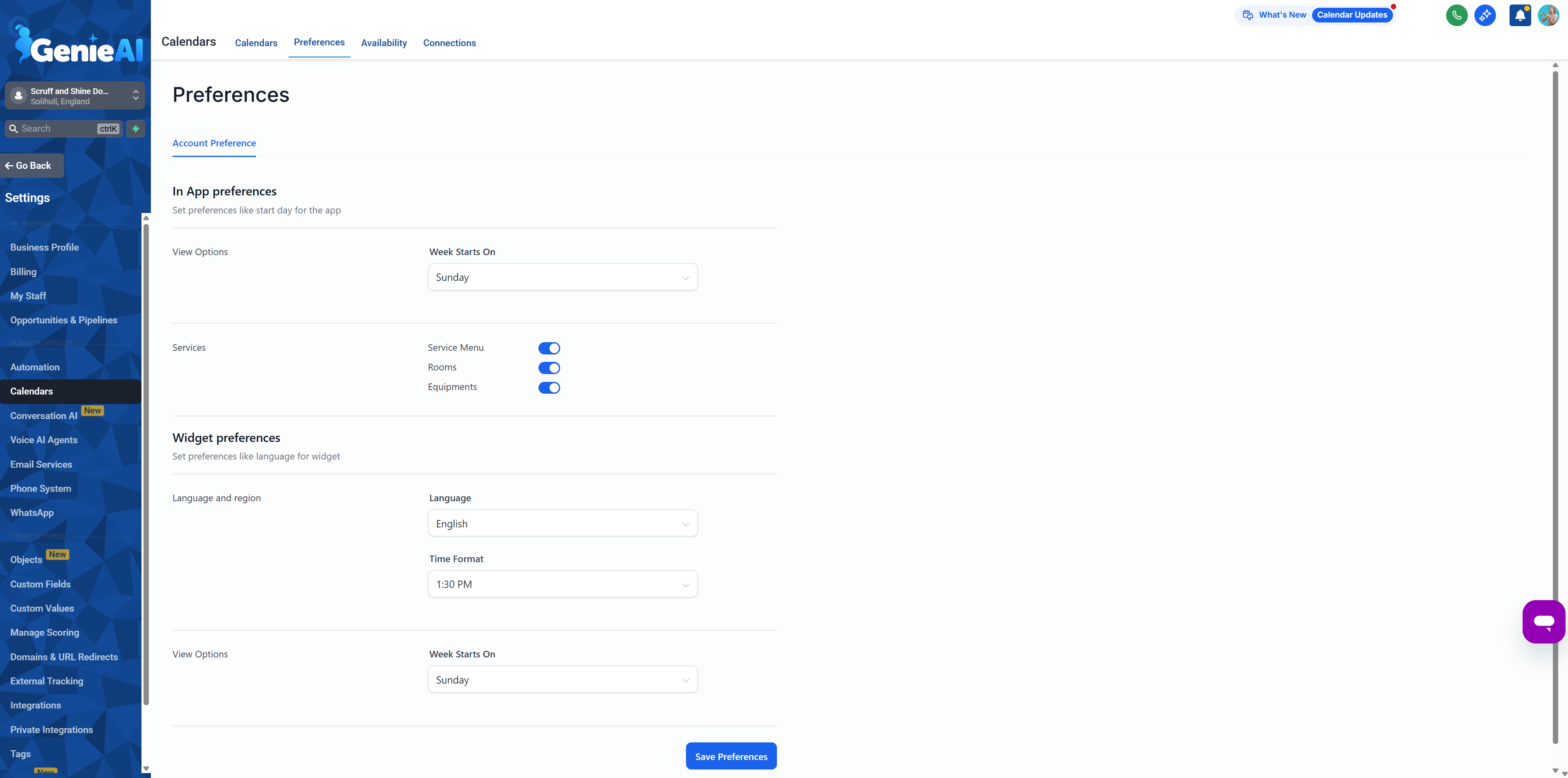Expand the Language dropdown set to English
The height and width of the screenshot is (778, 1568).
562,523
